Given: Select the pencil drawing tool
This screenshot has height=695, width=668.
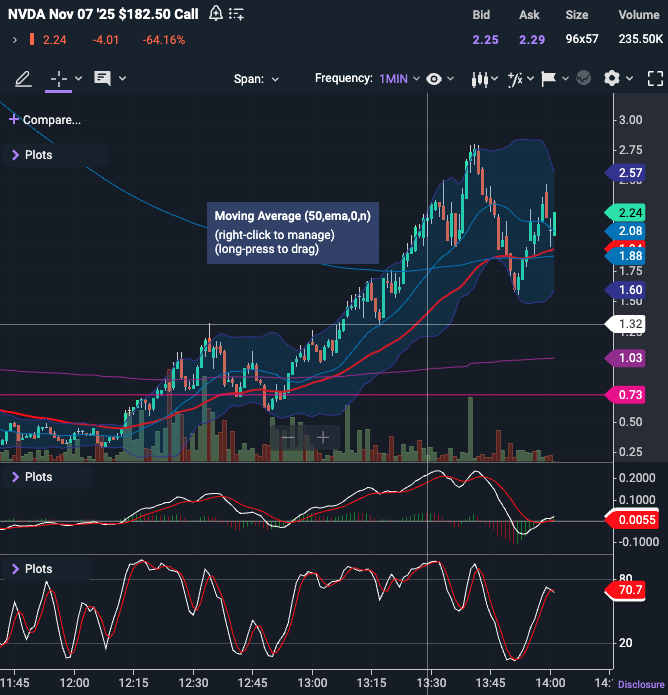Looking at the screenshot, I should pyautogui.click(x=23, y=78).
